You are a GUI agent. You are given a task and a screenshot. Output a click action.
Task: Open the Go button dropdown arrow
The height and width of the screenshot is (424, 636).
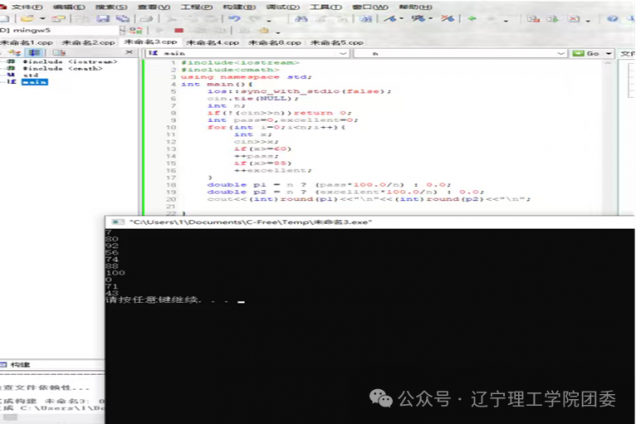[609, 54]
